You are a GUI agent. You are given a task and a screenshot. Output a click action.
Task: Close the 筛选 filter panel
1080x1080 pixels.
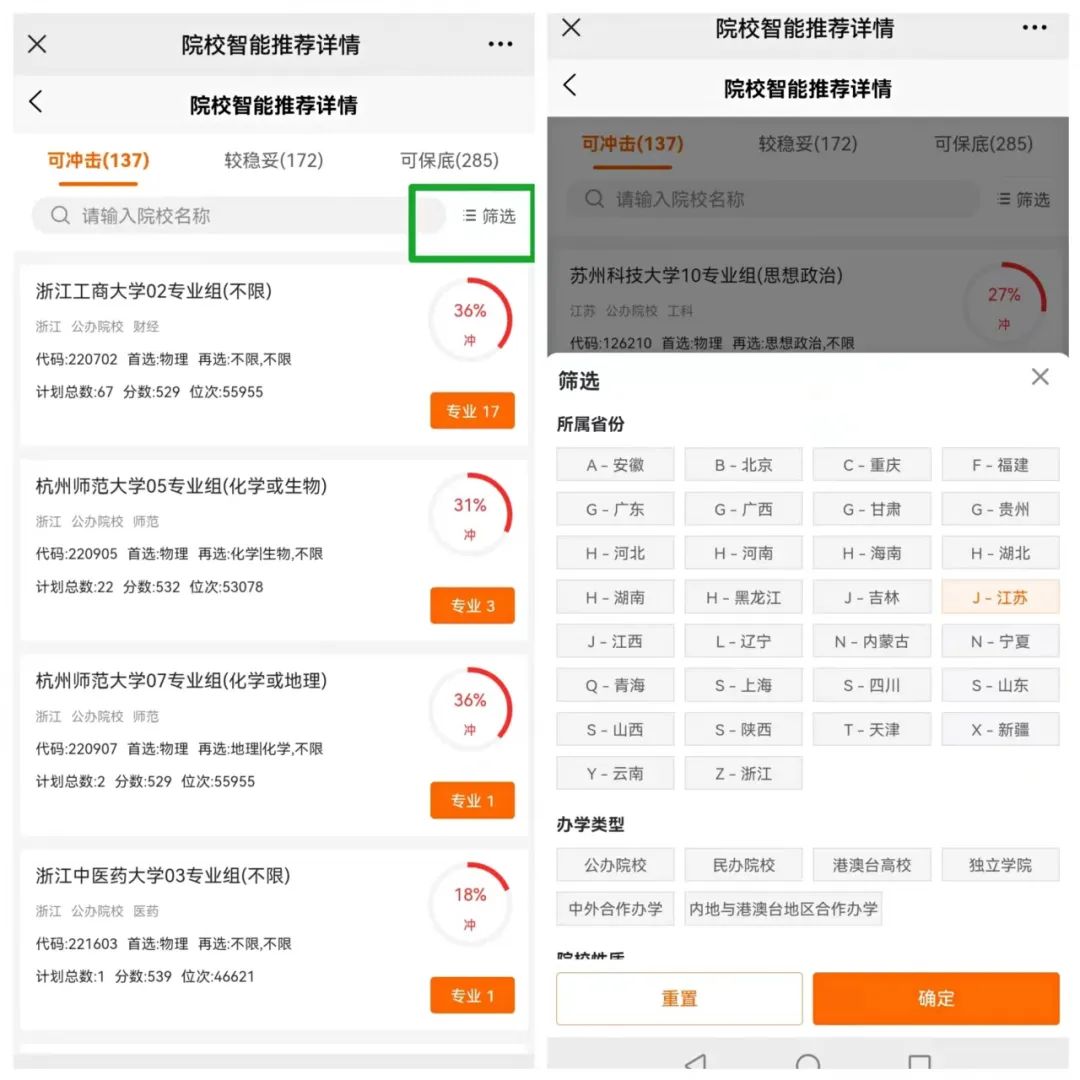pyautogui.click(x=1040, y=377)
